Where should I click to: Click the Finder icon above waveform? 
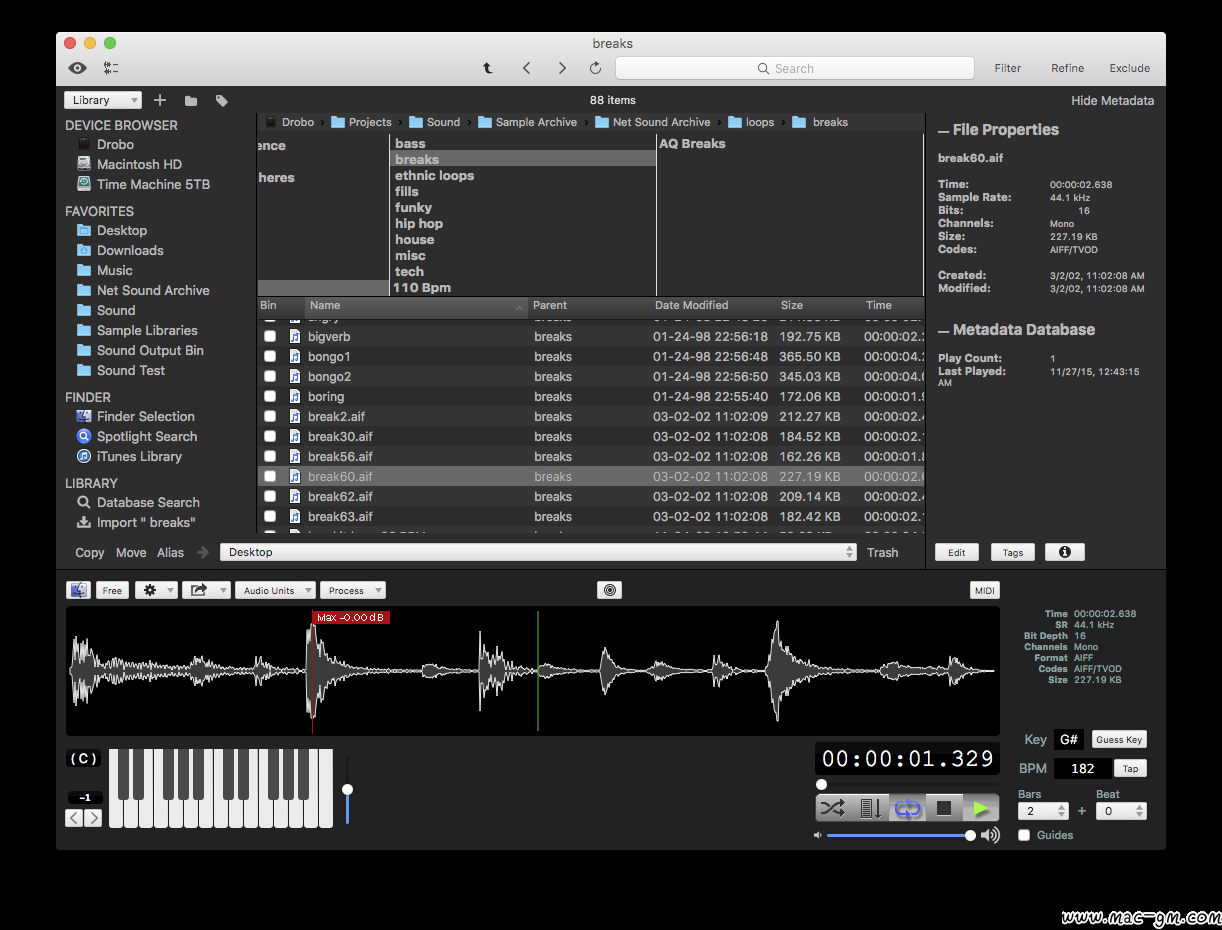click(78, 590)
